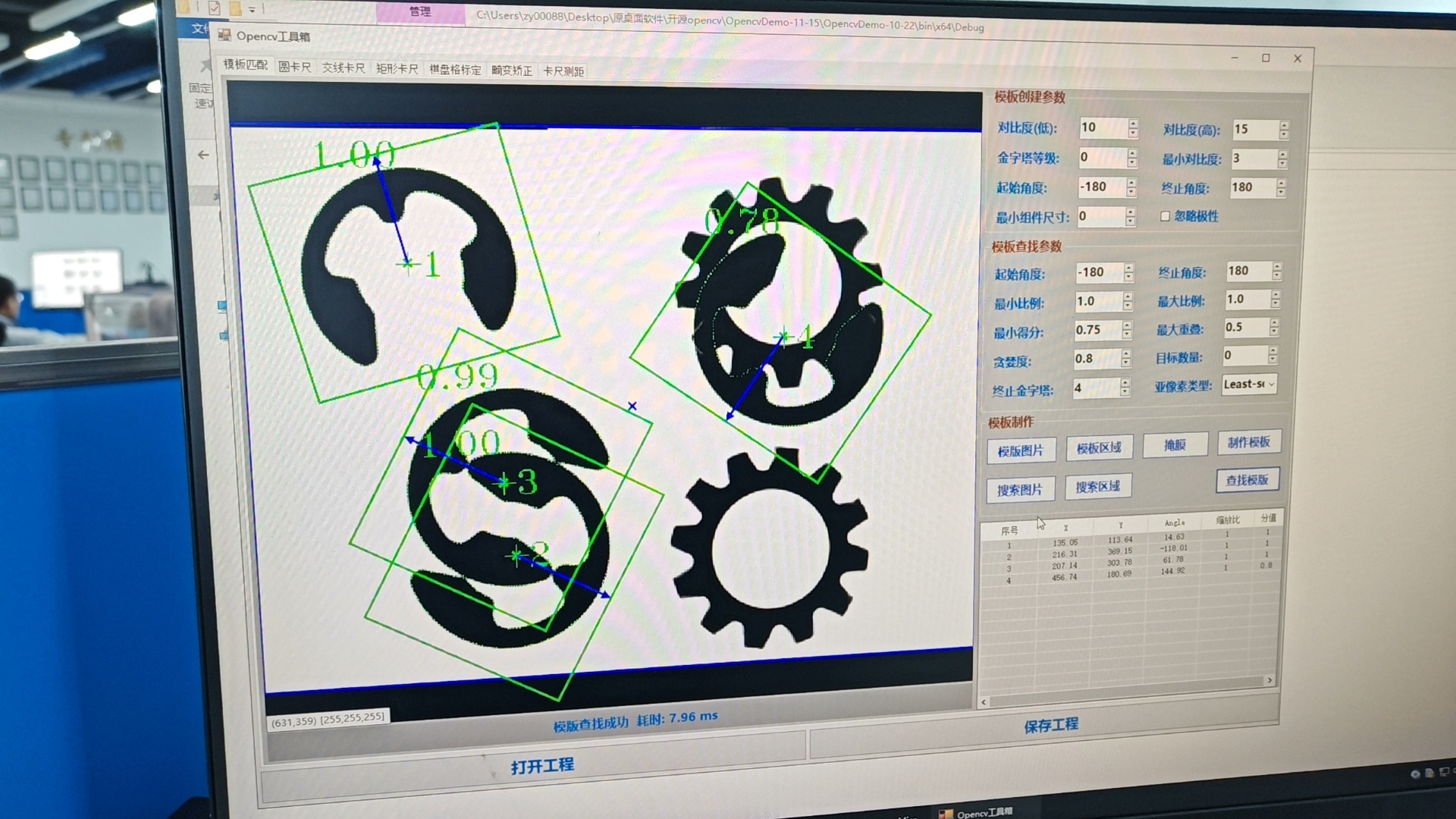Click the checkmark properties icon in Explorer title bar

point(215,8)
